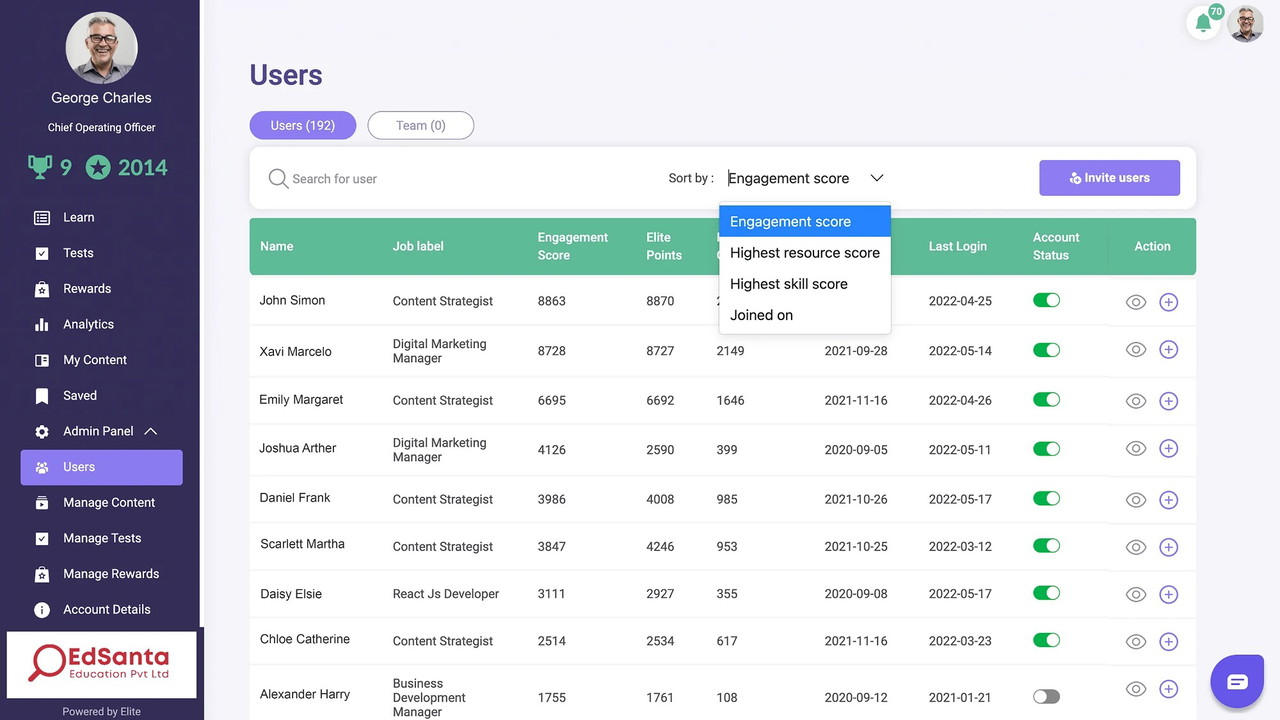Go to Saved items in sidebar
This screenshot has width=1280, height=720.
[x=80, y=396]
